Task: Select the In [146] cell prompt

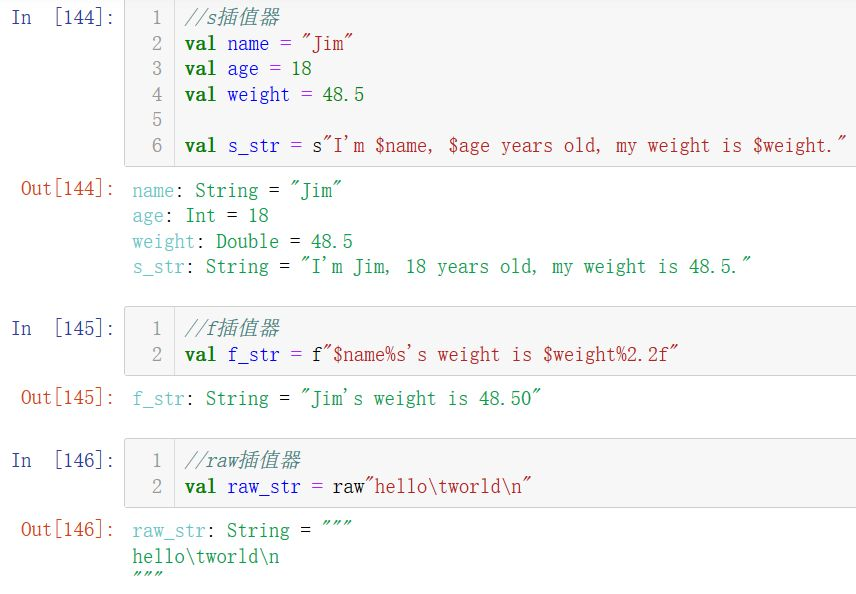Action: pyautogui.click(x=62, y=460)
